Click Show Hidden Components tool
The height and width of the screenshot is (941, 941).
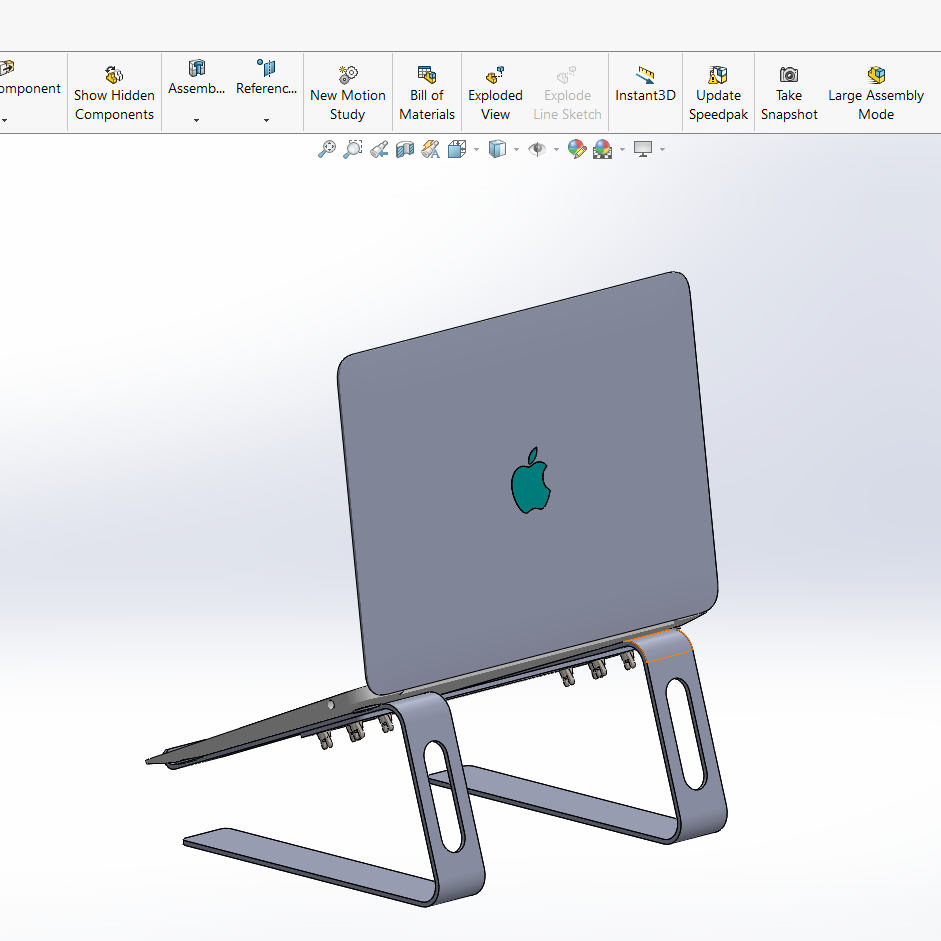(114, 93)
